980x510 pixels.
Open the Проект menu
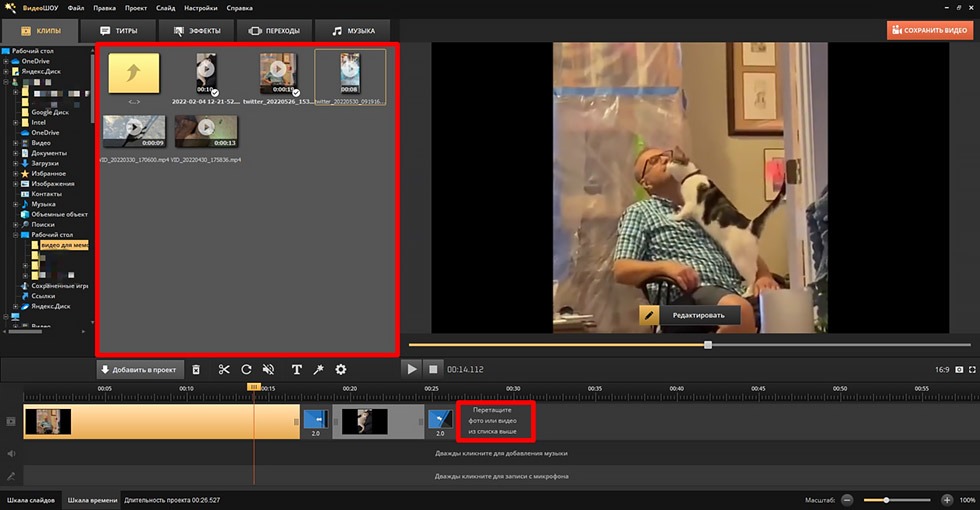(x=136, y=8)
